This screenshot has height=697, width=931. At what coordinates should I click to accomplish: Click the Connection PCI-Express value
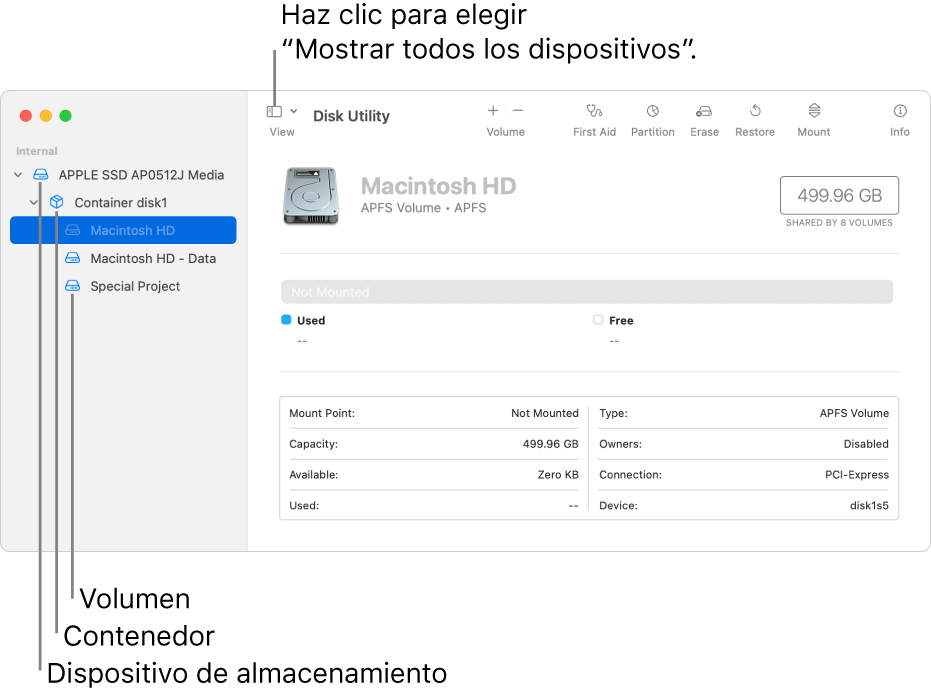pyautogui.click(x=856, y=475)
